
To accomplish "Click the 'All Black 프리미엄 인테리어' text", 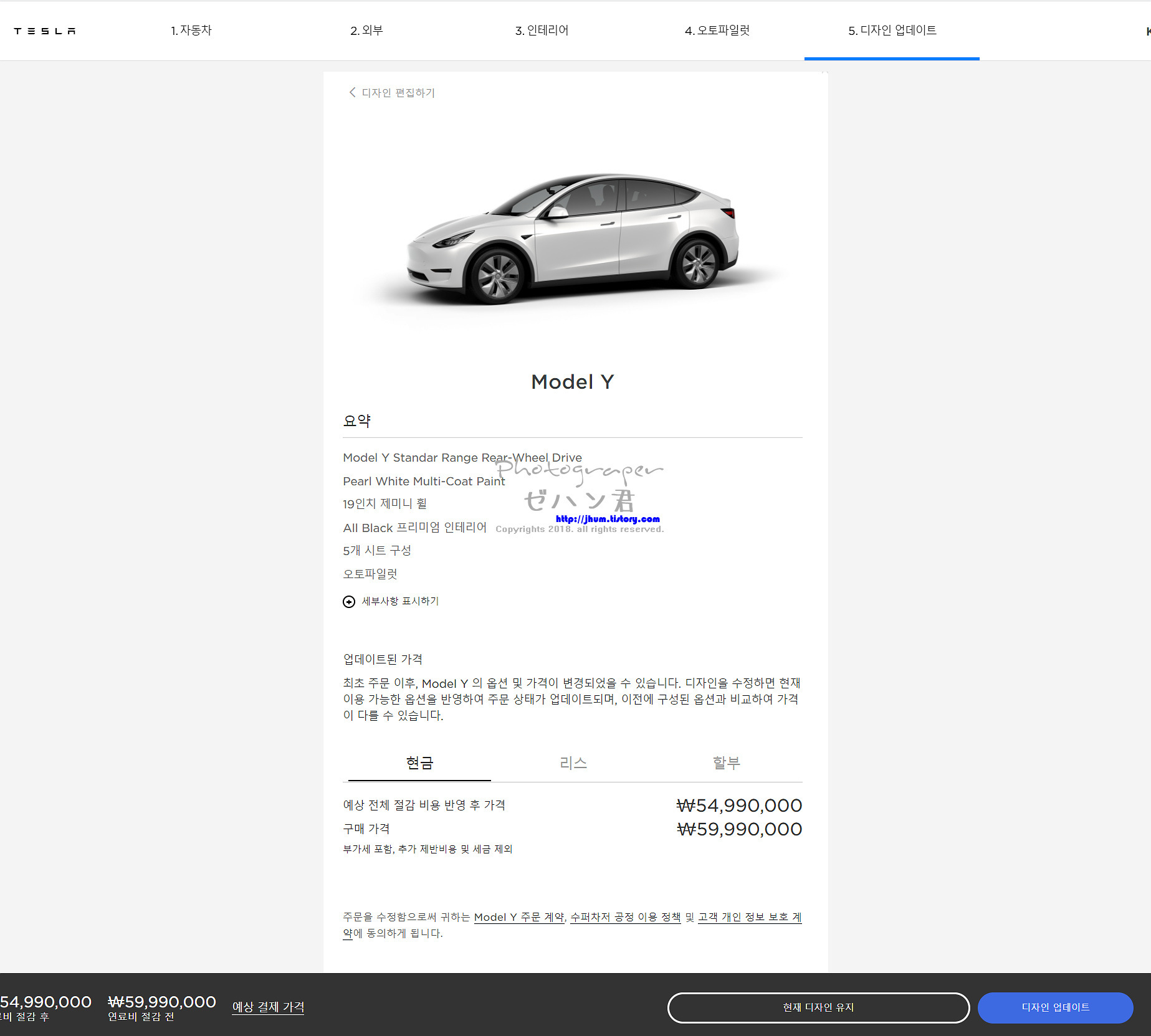I will [x=414, y=528].
